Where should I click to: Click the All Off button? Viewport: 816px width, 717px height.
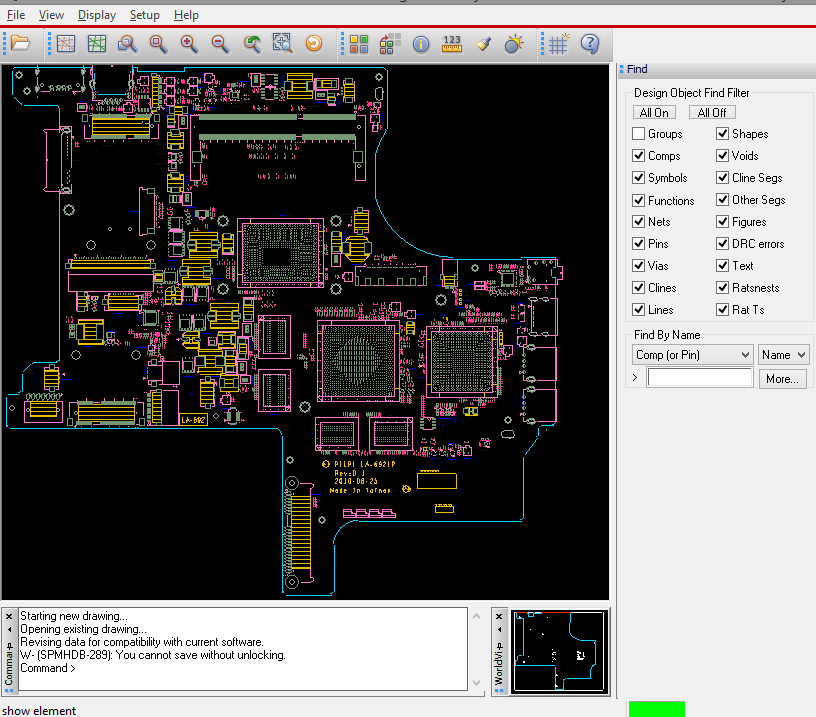(x=712, y=112)
